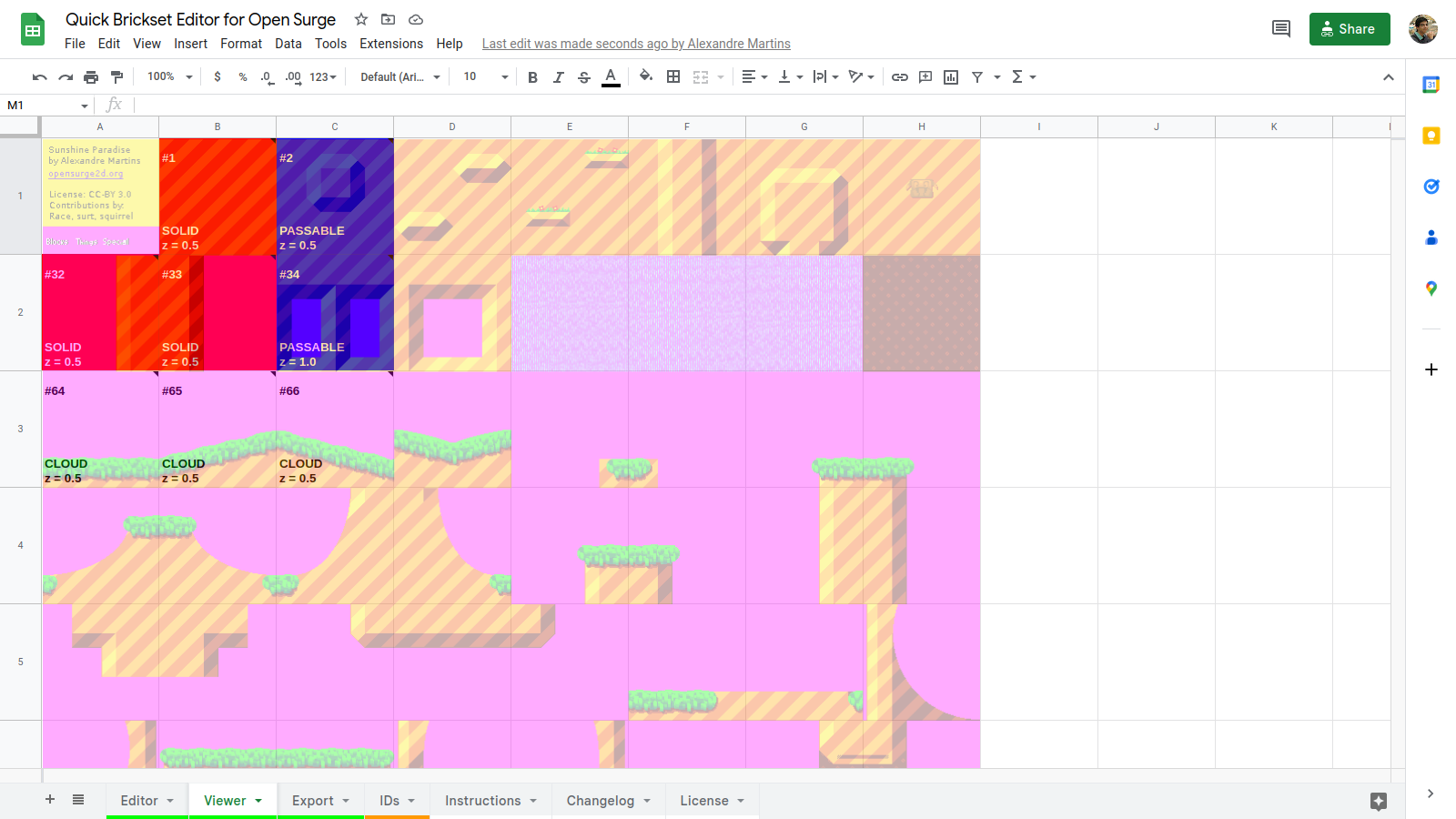Click the Insert comment icon
1456x819 pixels.
coord(925,77)
